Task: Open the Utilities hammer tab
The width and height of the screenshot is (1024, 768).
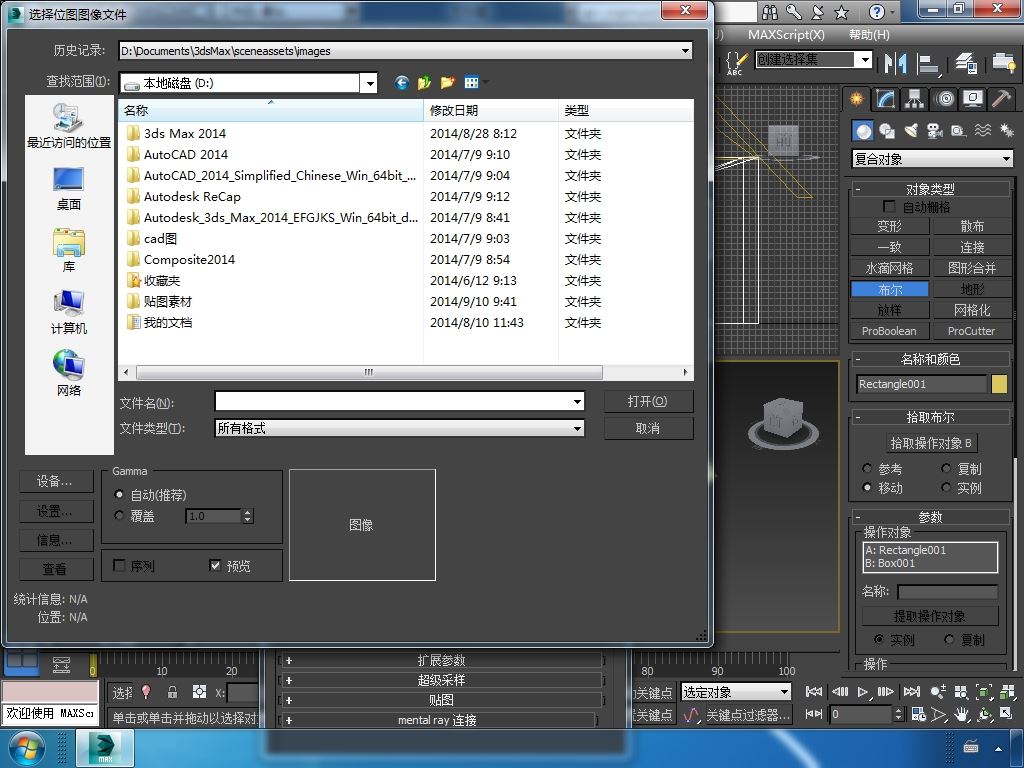Action: pyautogui.click(x=1001, y=99)
